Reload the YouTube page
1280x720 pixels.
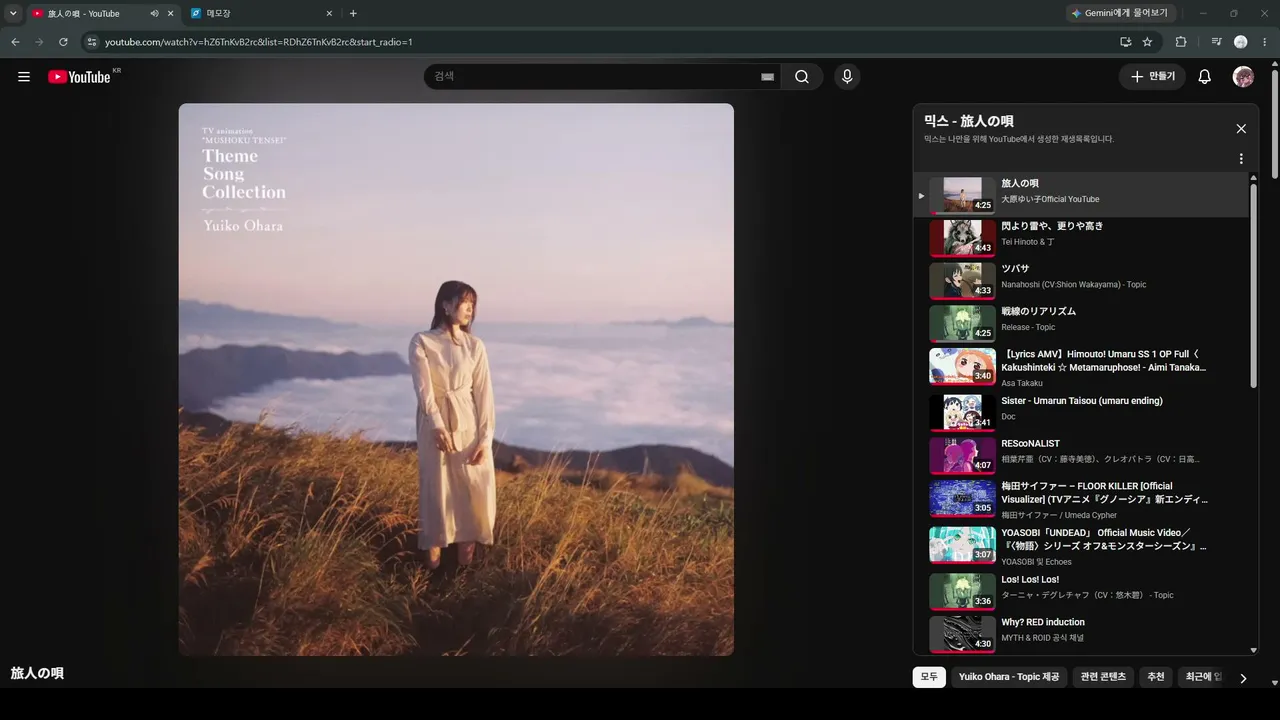pos(63,42)
